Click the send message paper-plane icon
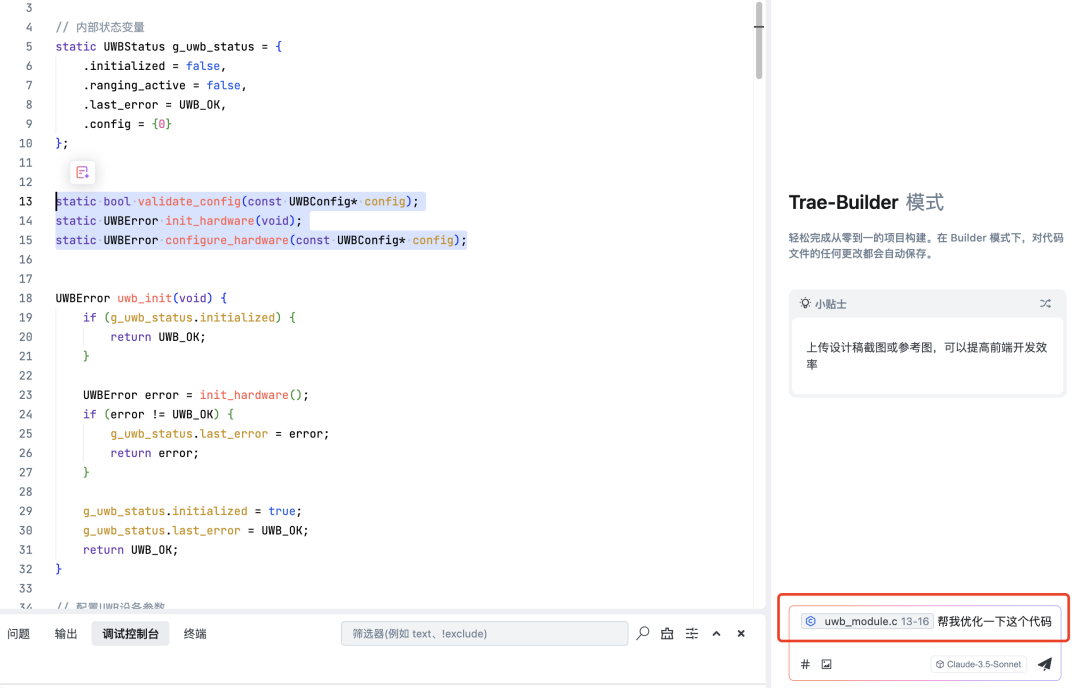Viewport: 1080px width, 688px height. pyautogui.click(x=1045, y=664)
